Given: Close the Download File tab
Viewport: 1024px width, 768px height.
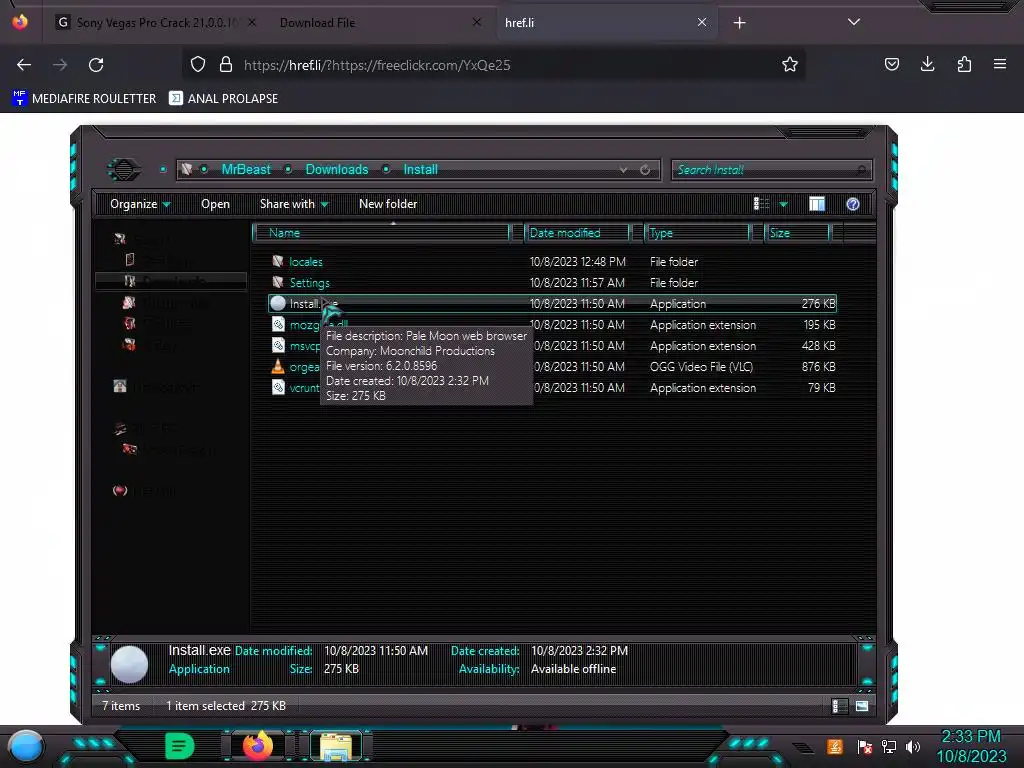Looking at the screenshot, I should click(477, 22).
